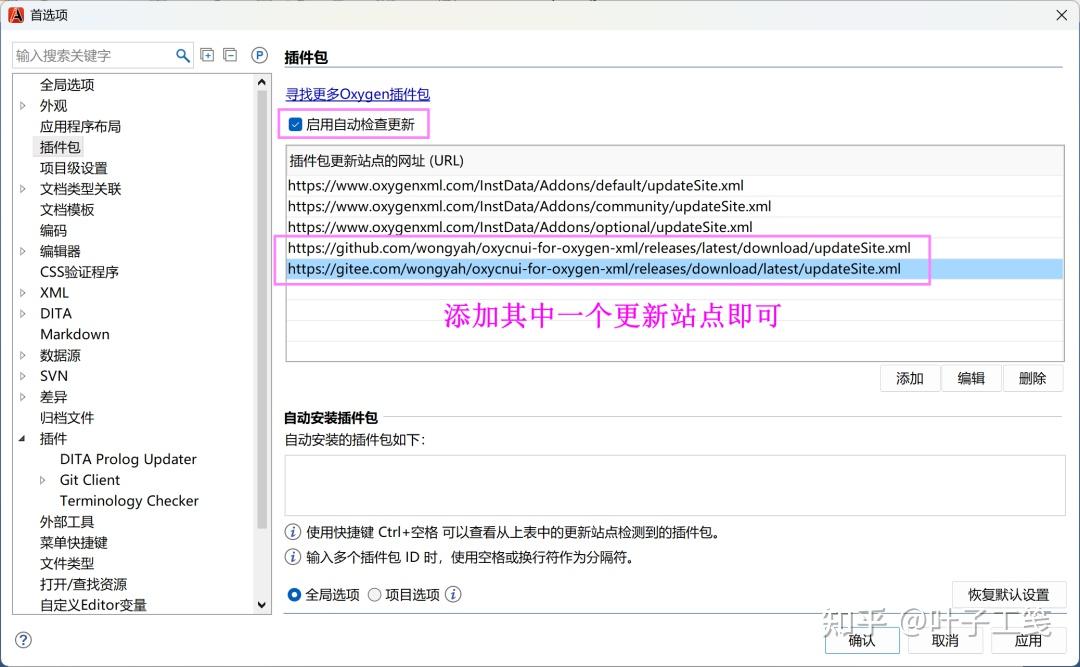1080x667 pixels.
Task: Select the gitee.com wongyah URL row
Action: (x=674, y=269)
